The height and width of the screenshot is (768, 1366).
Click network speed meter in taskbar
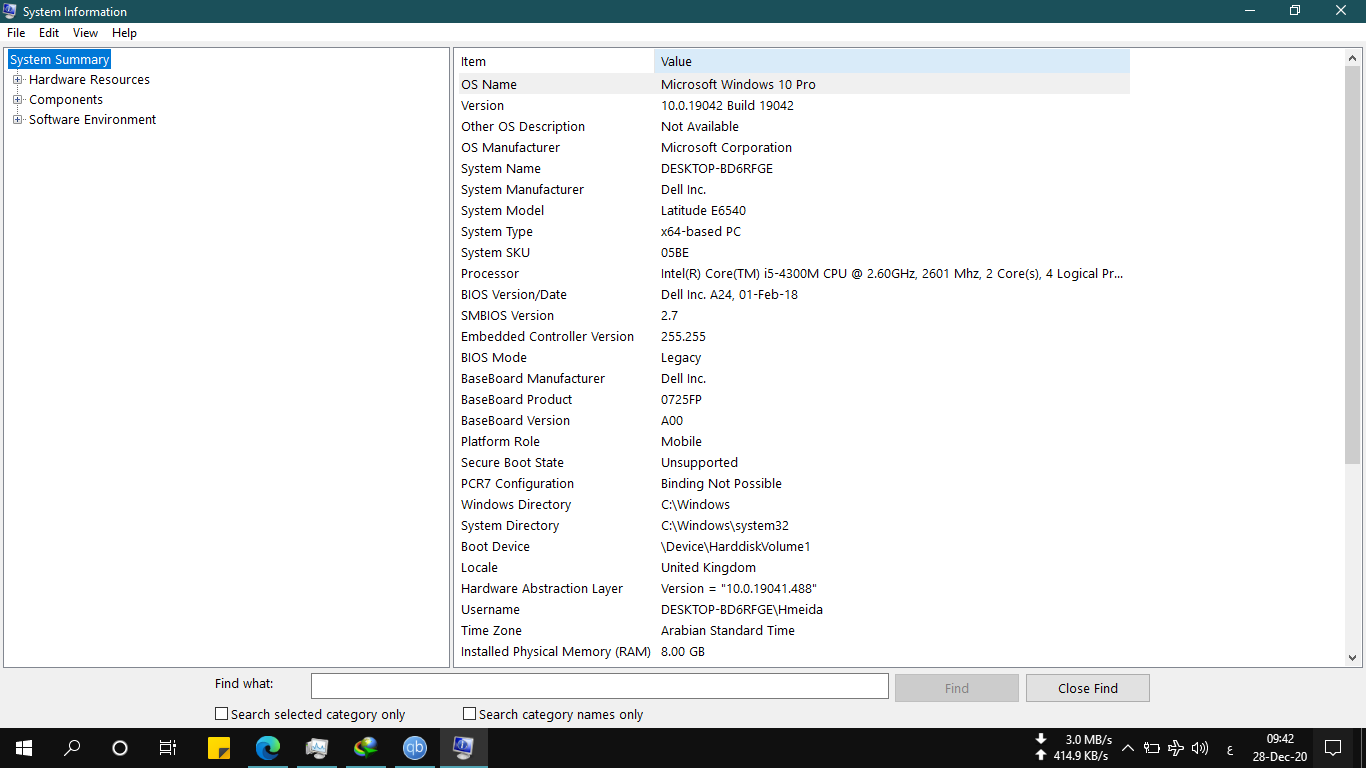pyautogui.click(x=1075, y=748)
